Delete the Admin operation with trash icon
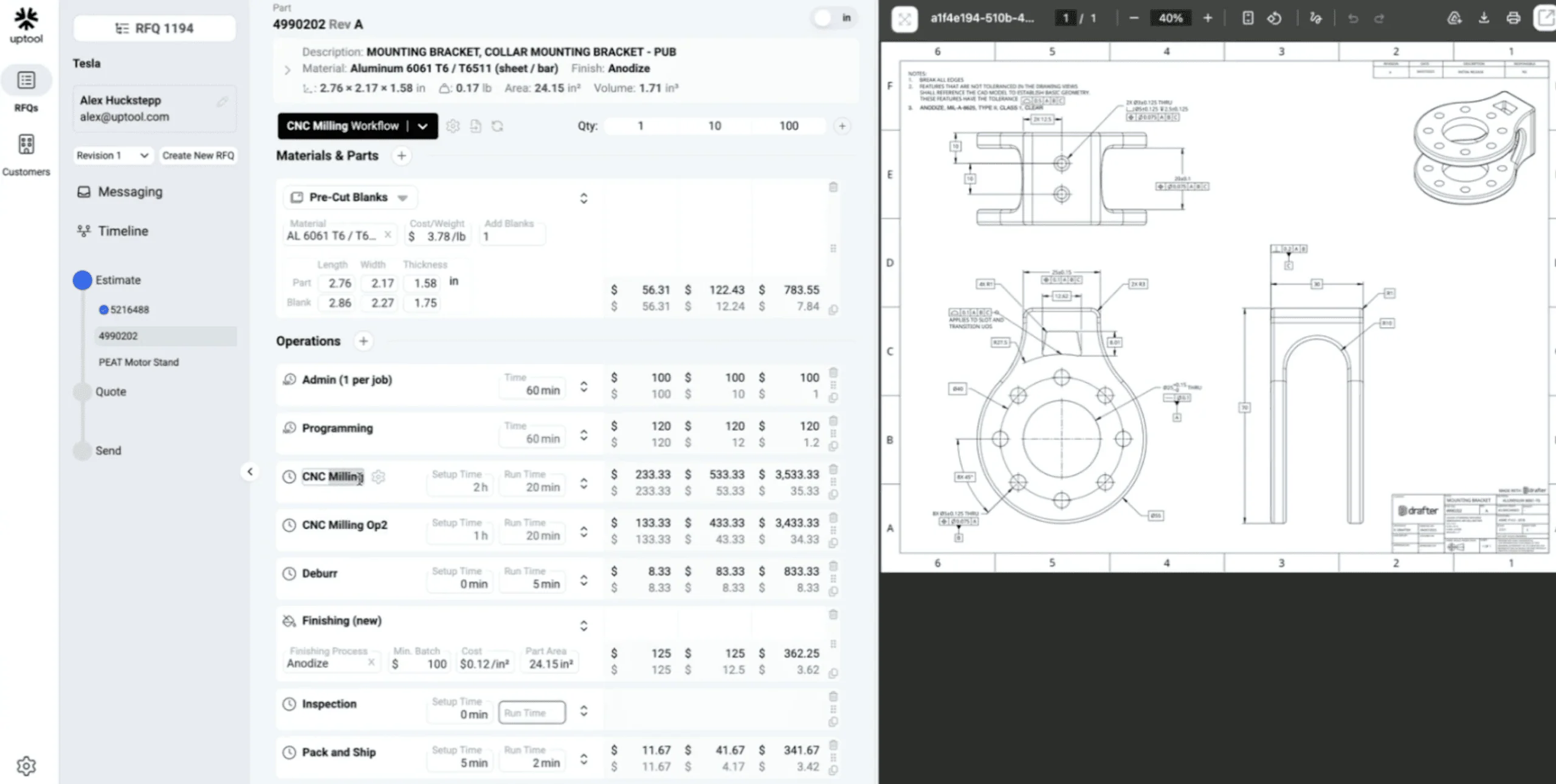The height and width of the screenshot is (784, 1556). point(833,373)
